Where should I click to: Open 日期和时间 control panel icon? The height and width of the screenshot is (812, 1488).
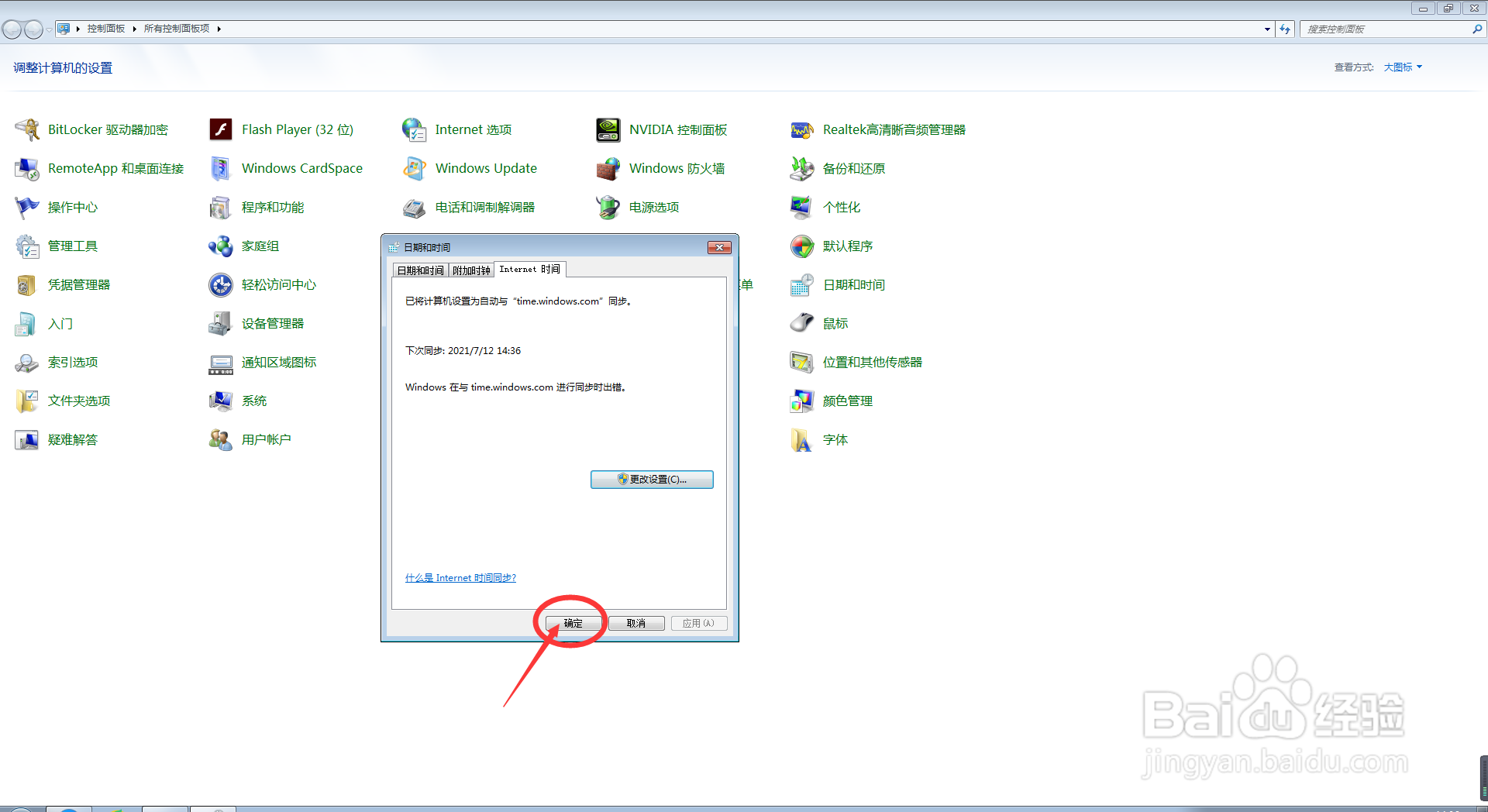point(802,284)
